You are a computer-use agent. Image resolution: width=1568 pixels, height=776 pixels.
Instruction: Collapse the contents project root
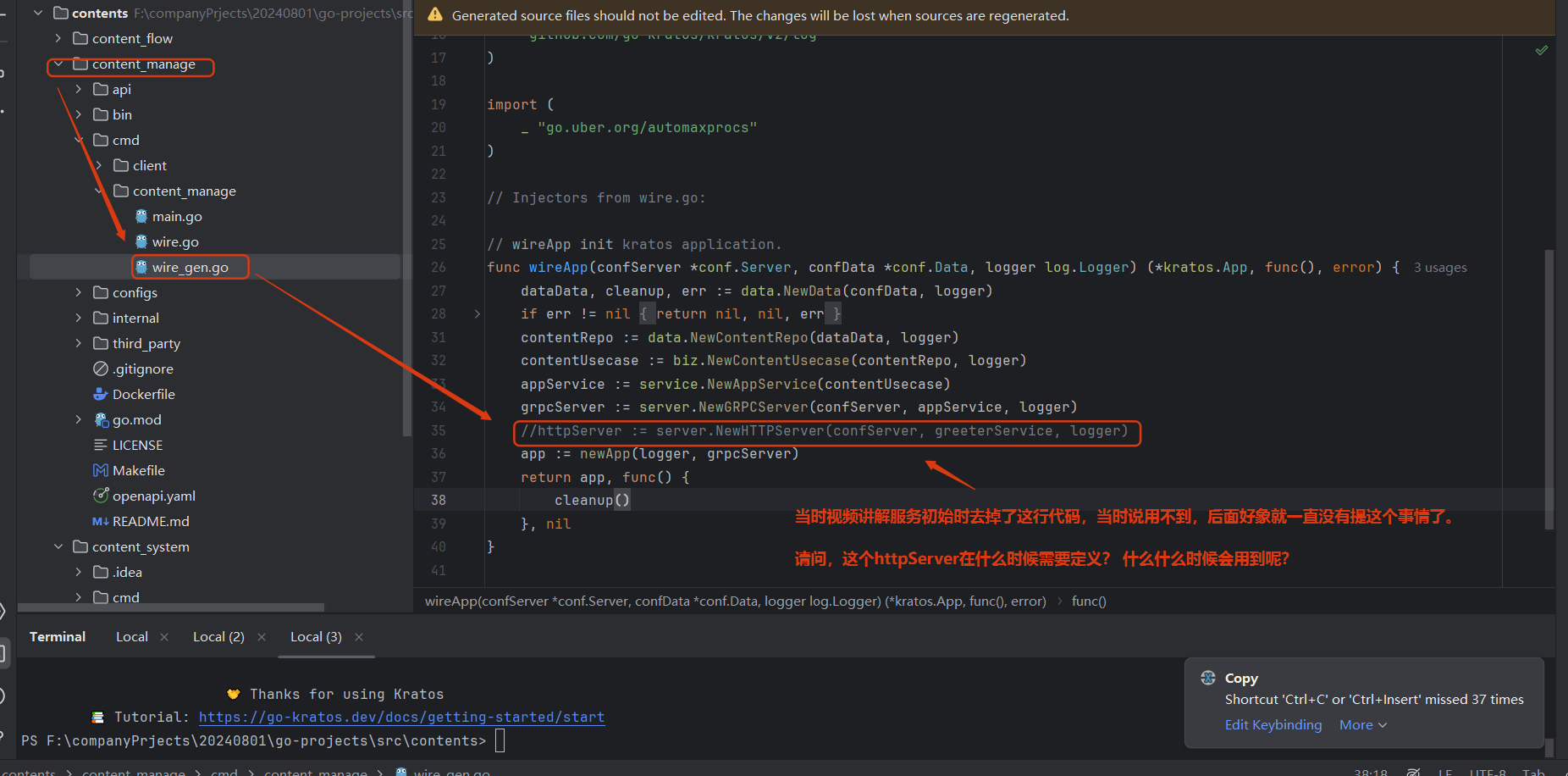coord(38,13)
